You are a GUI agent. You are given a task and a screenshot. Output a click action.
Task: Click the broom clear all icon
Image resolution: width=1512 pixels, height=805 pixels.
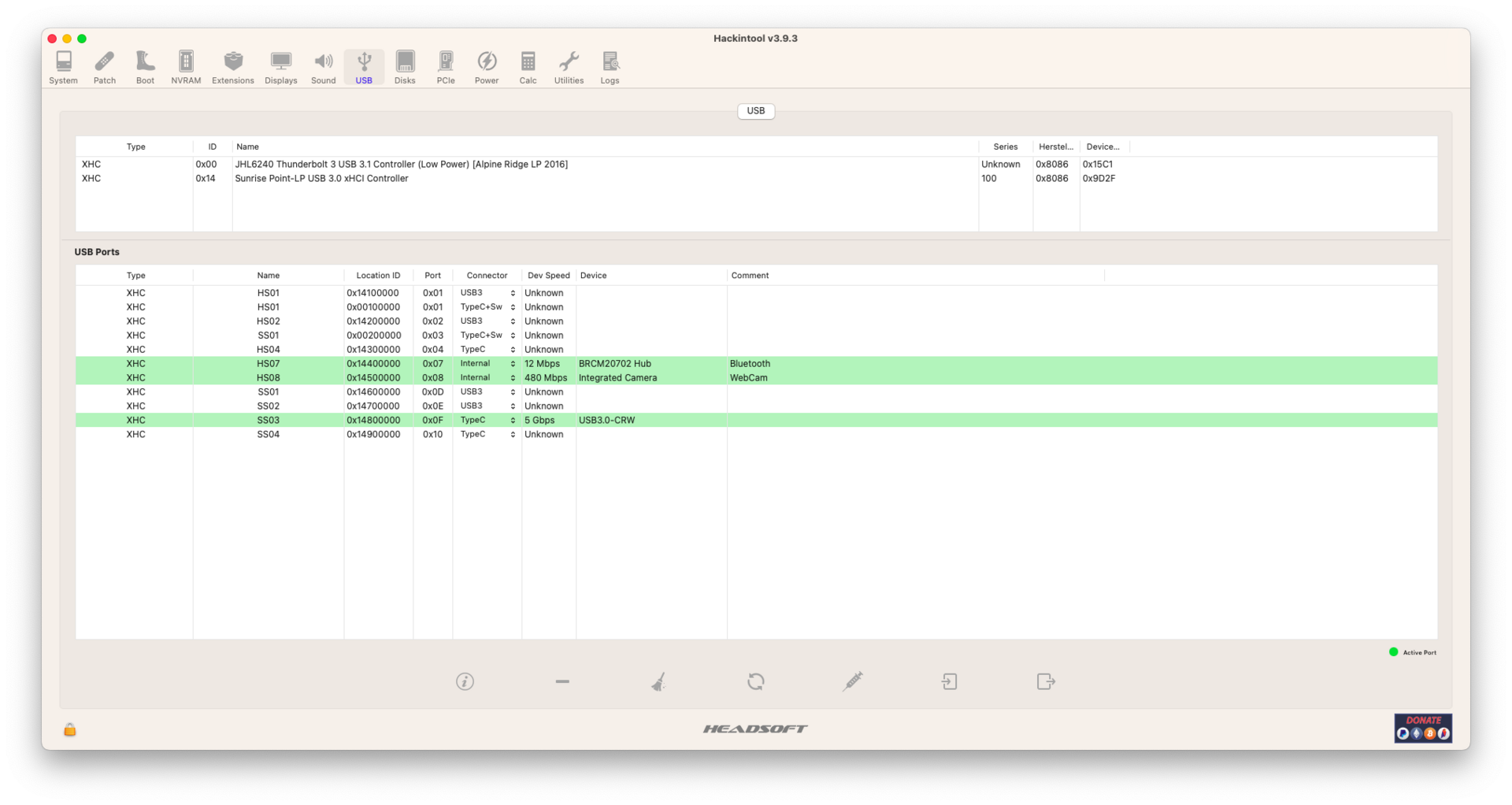tap(659, 681)
